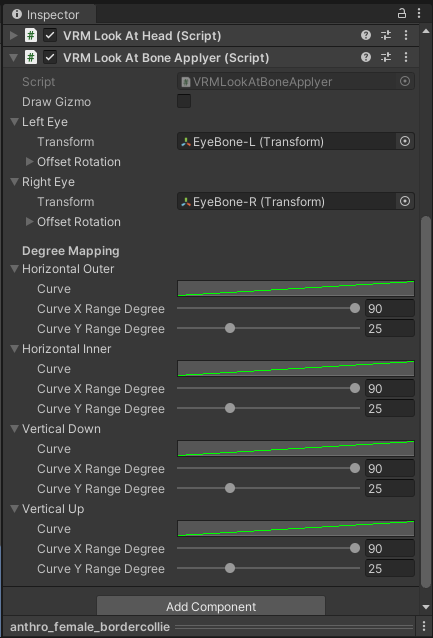Click Horizontal Inner Curve X Range slider

click(269, 388)
